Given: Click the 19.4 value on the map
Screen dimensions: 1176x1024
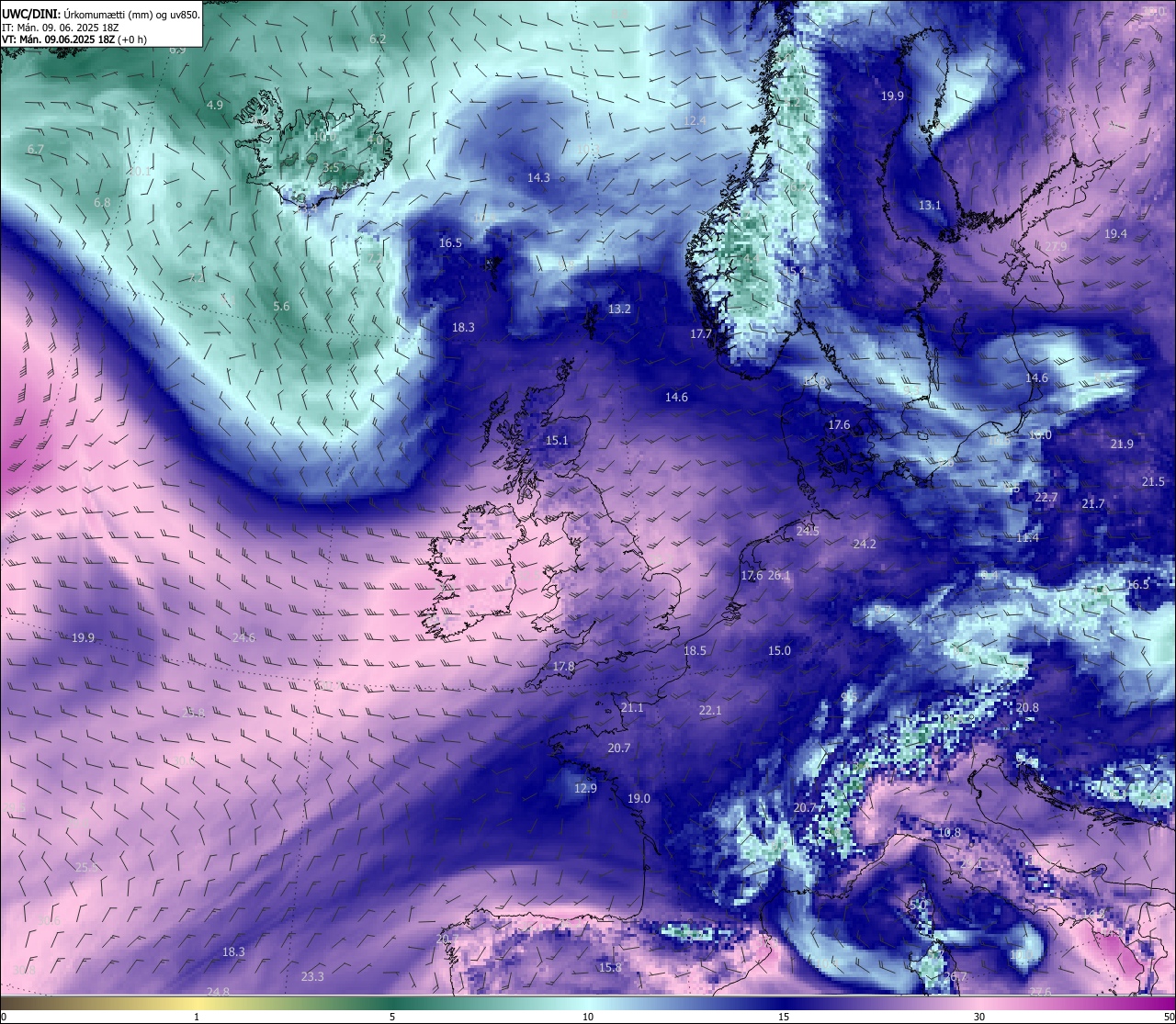Looking at the screenshot, I should pyautogui.click(x=1115, y=233).
